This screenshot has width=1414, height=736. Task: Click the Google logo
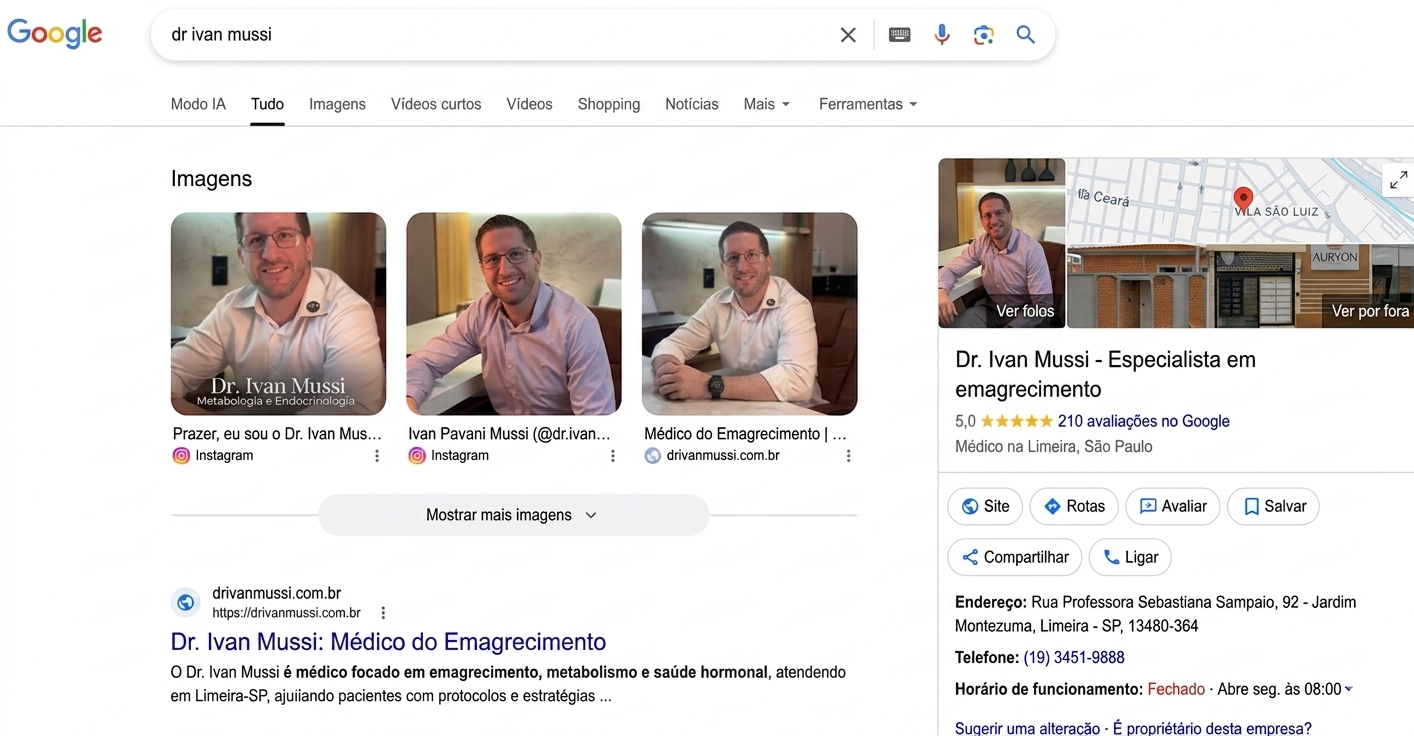[55, 33]
